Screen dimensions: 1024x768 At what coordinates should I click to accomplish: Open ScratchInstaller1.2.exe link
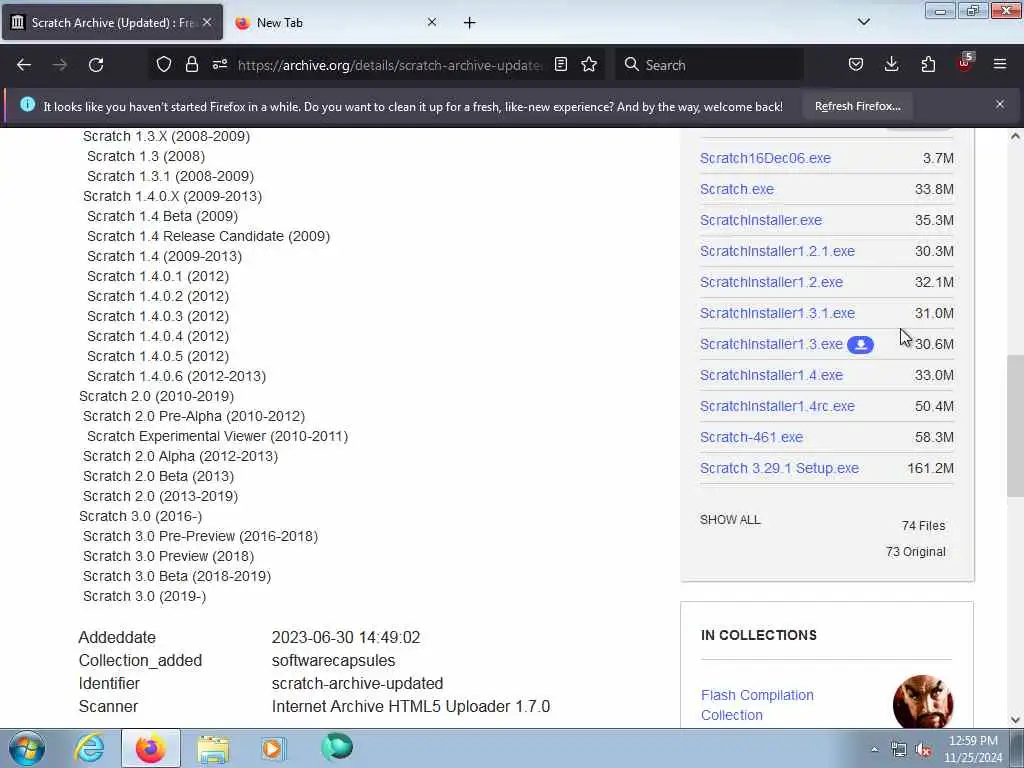(771, 282)
